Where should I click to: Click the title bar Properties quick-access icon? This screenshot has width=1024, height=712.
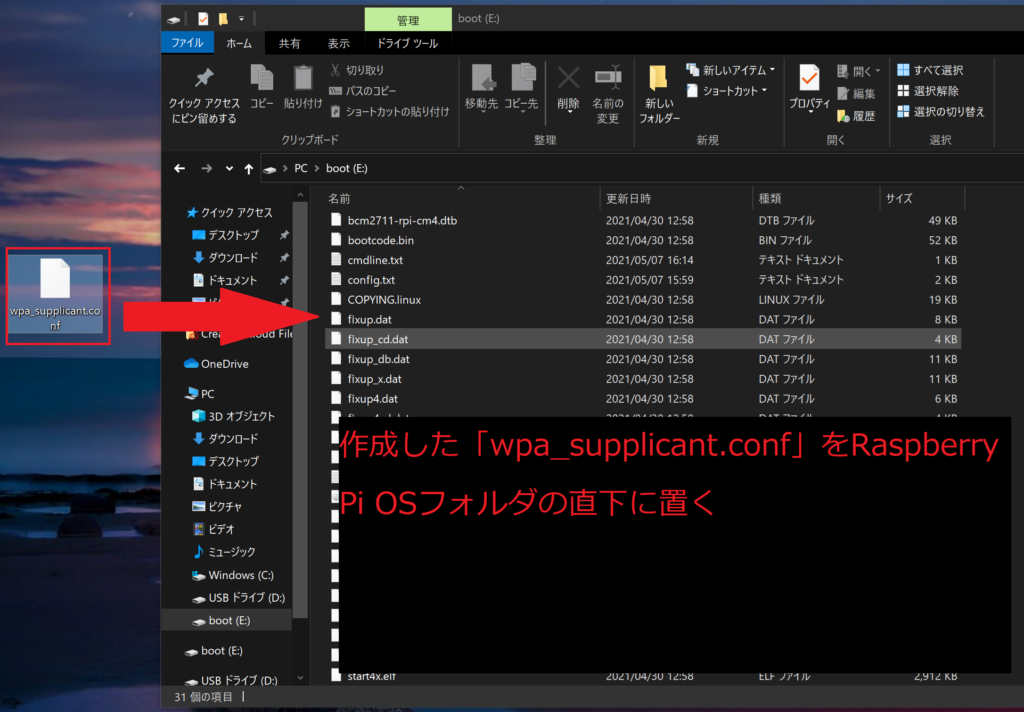(203, 19)
